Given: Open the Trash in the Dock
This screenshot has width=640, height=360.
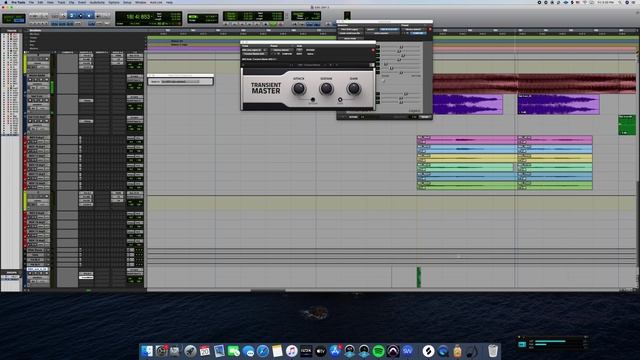Looking at the screenshot, I should 493,351.
